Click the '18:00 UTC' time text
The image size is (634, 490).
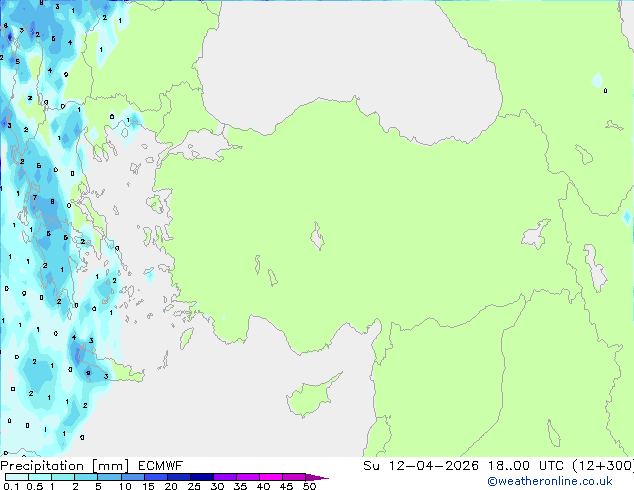(525, 466)
